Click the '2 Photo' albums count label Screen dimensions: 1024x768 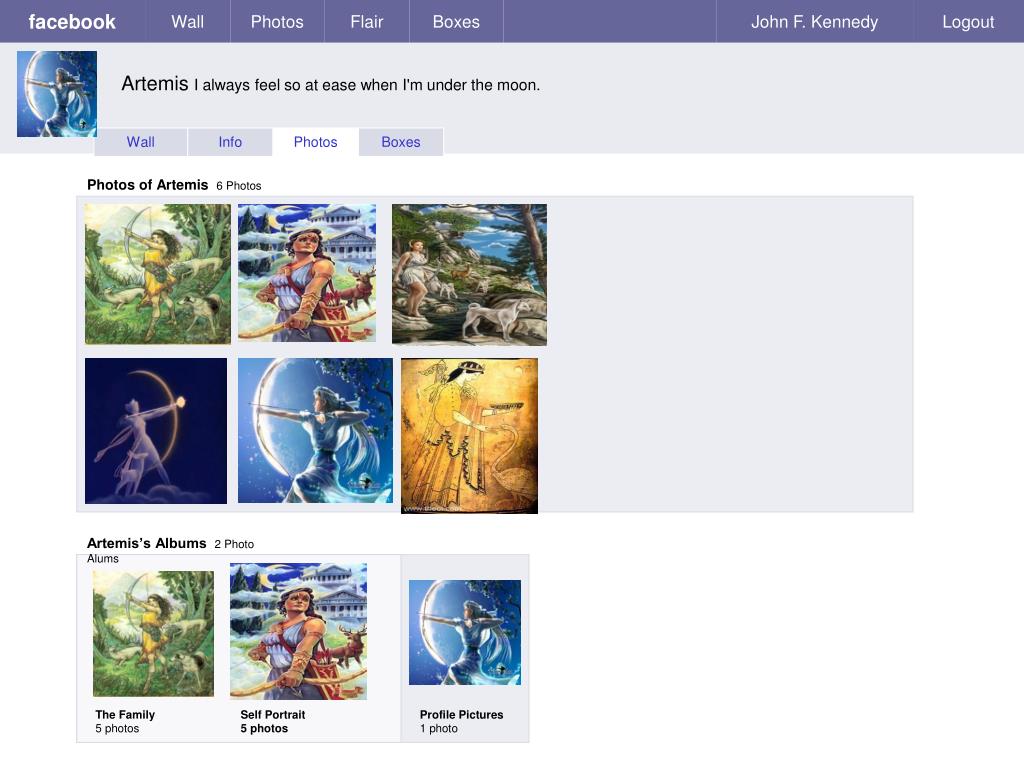pyautogui.click(x=234, y=544)
